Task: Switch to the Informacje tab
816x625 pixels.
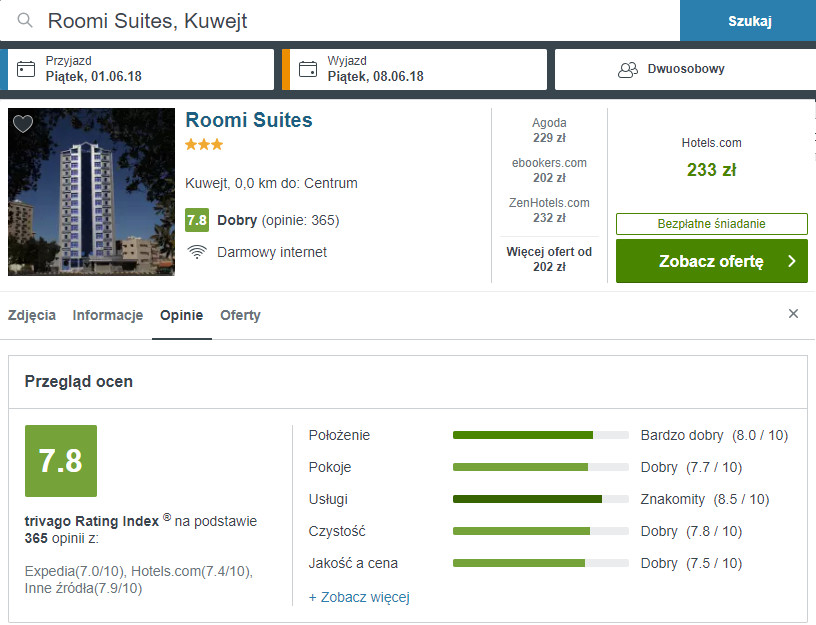Action: [x=108, y=315]
